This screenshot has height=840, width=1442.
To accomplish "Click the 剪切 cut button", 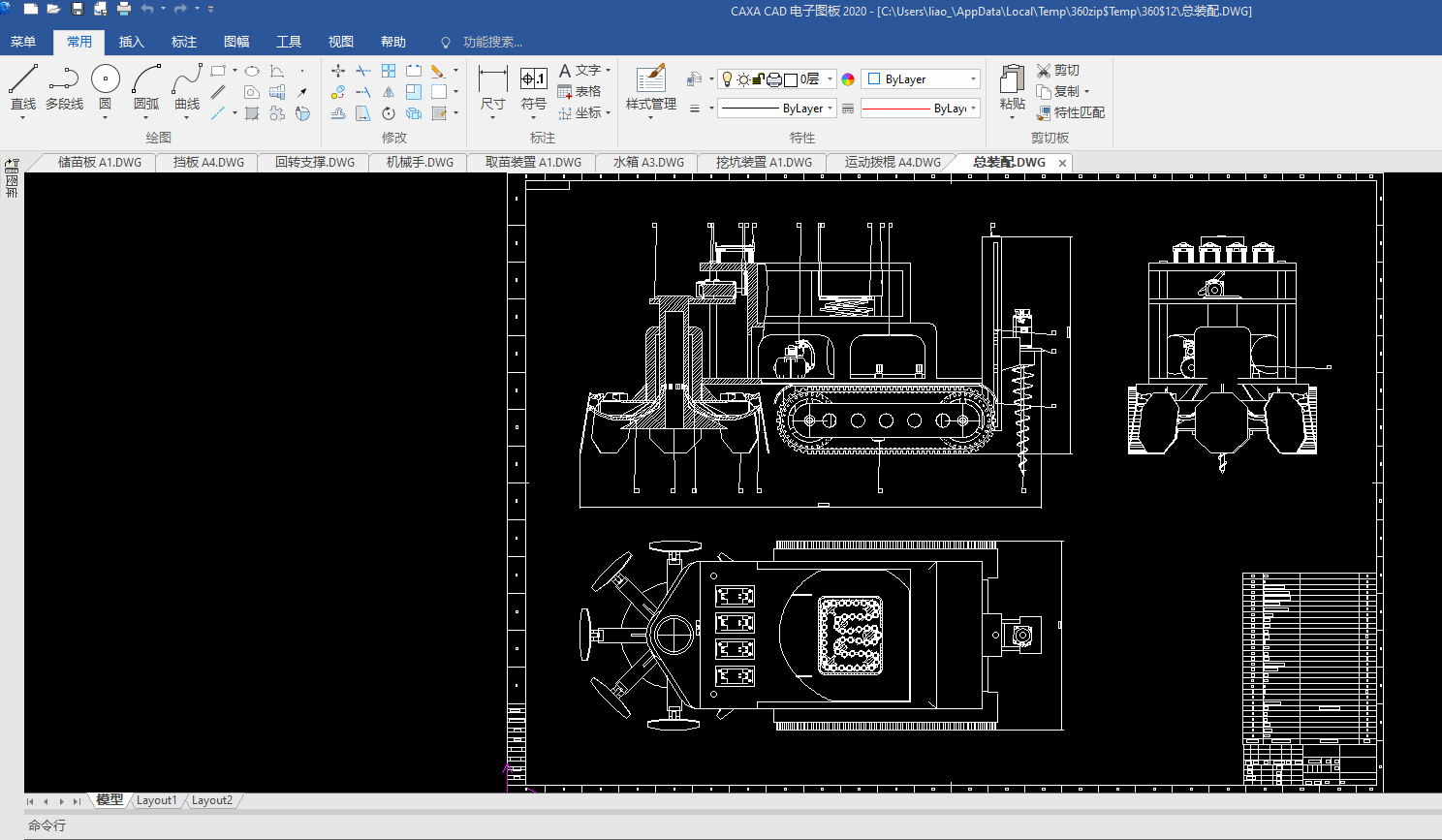I will (1057, 70).
